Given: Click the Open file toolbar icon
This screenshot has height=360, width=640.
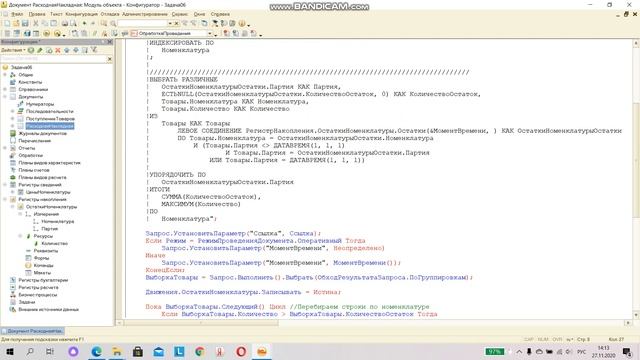Looking at the screenshot, I should pos(16,23).
